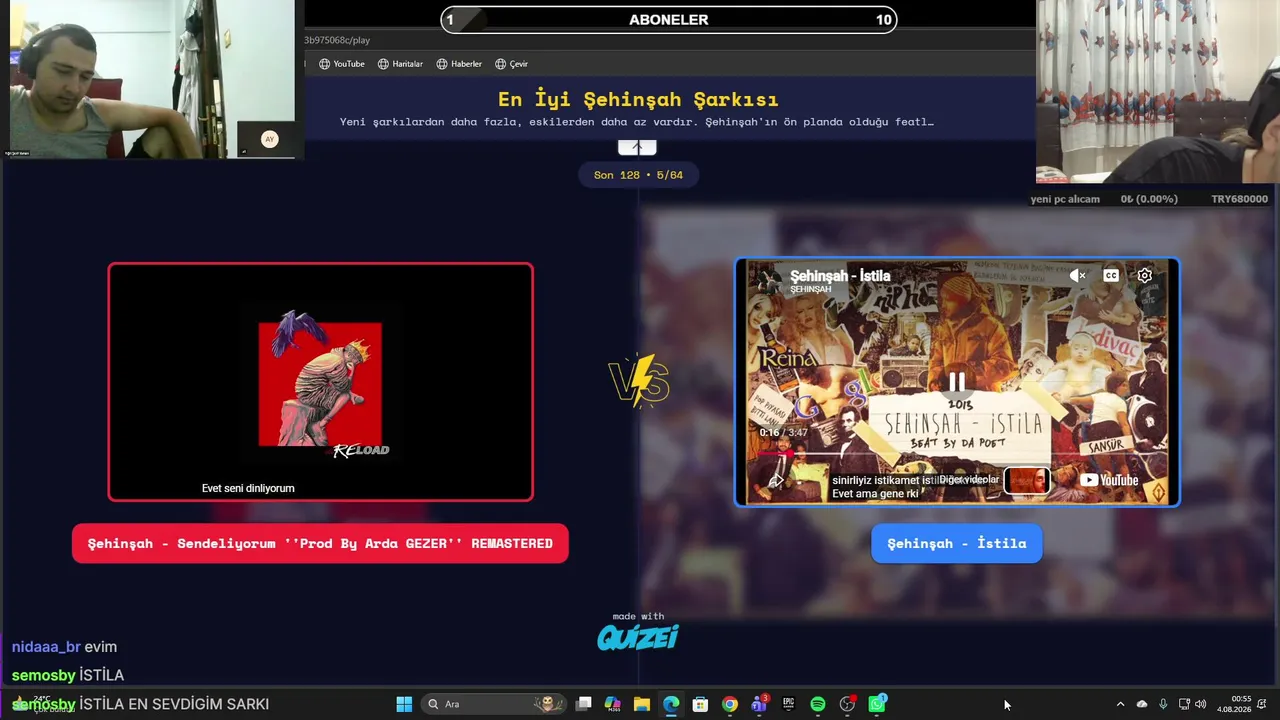Screen dimensions: 1280x720
Task: Open İstila video player settings gear
Action: [1145, 275]
